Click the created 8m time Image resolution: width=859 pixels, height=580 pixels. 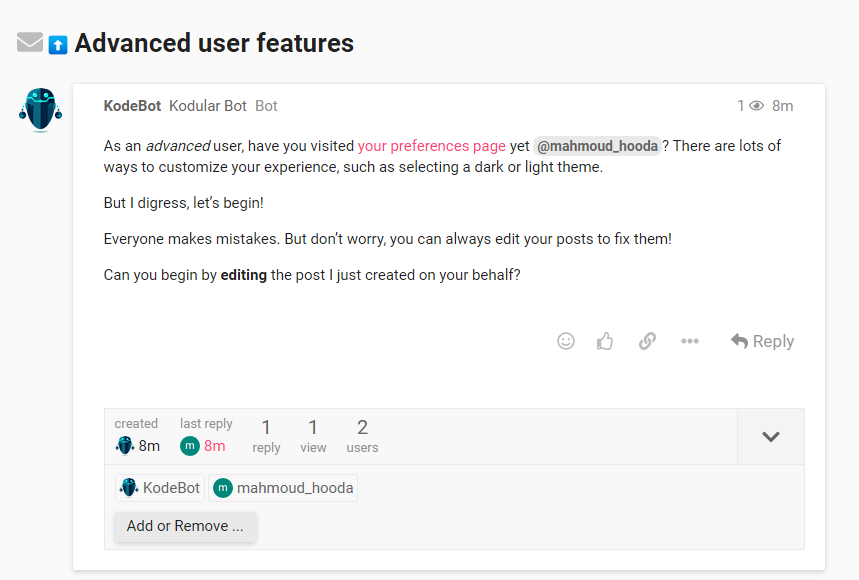[x=149, y=446]
